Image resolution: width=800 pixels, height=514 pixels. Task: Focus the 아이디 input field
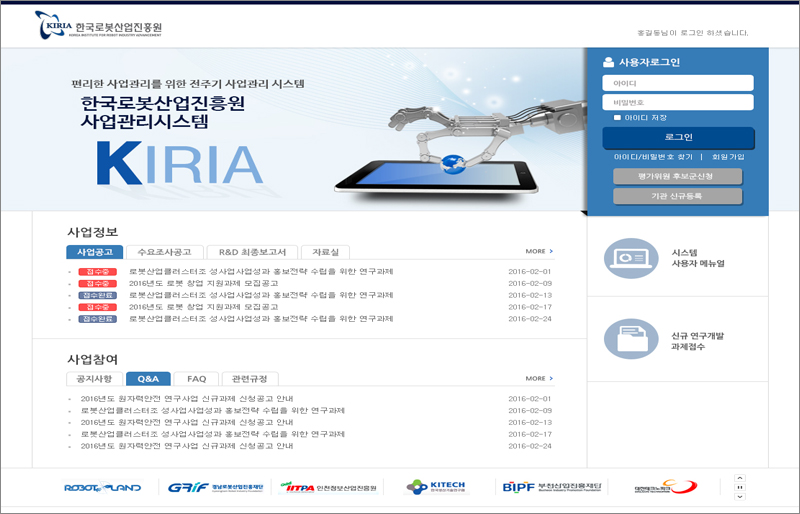click(678, 83)
